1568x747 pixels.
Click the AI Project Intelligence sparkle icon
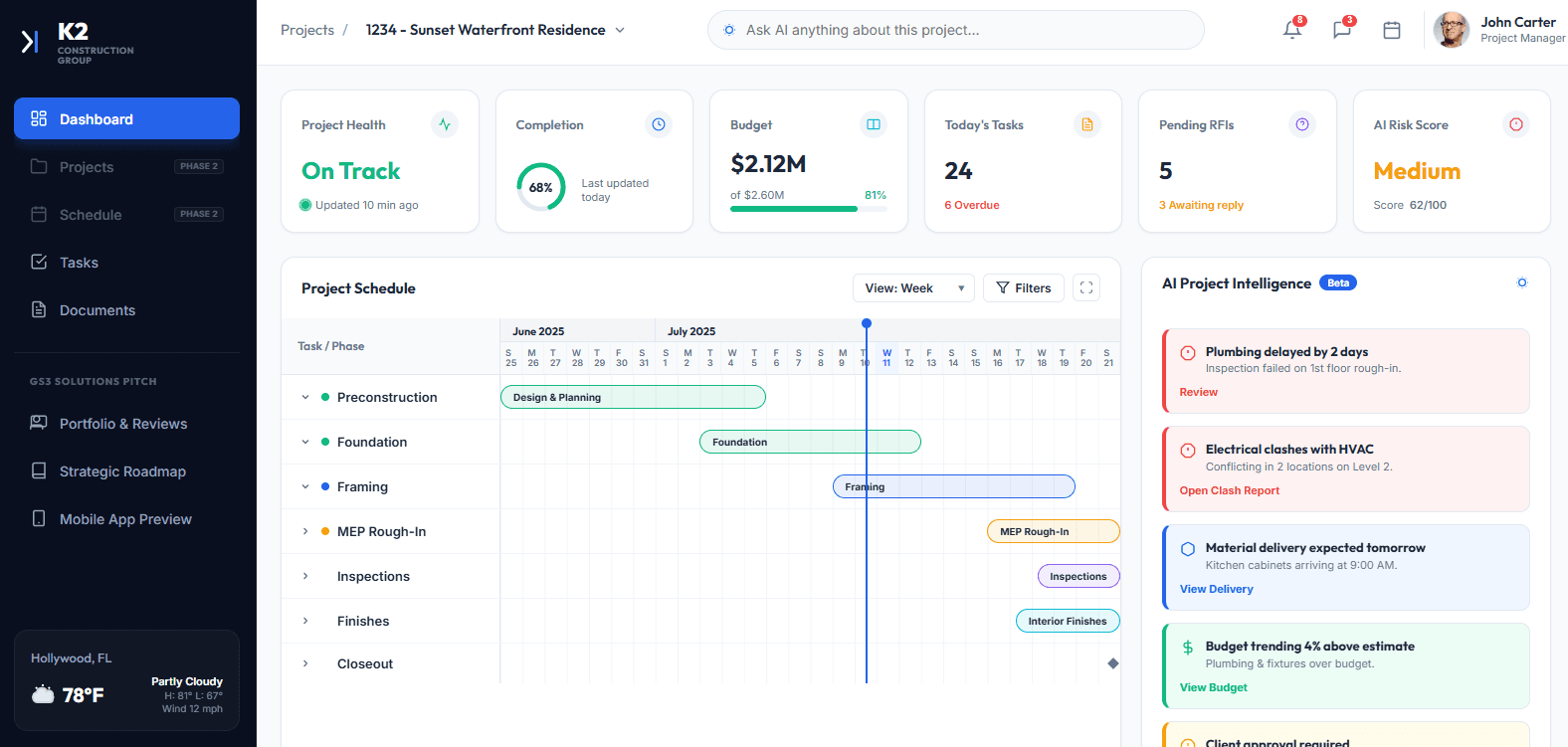tap(1522, 282)
